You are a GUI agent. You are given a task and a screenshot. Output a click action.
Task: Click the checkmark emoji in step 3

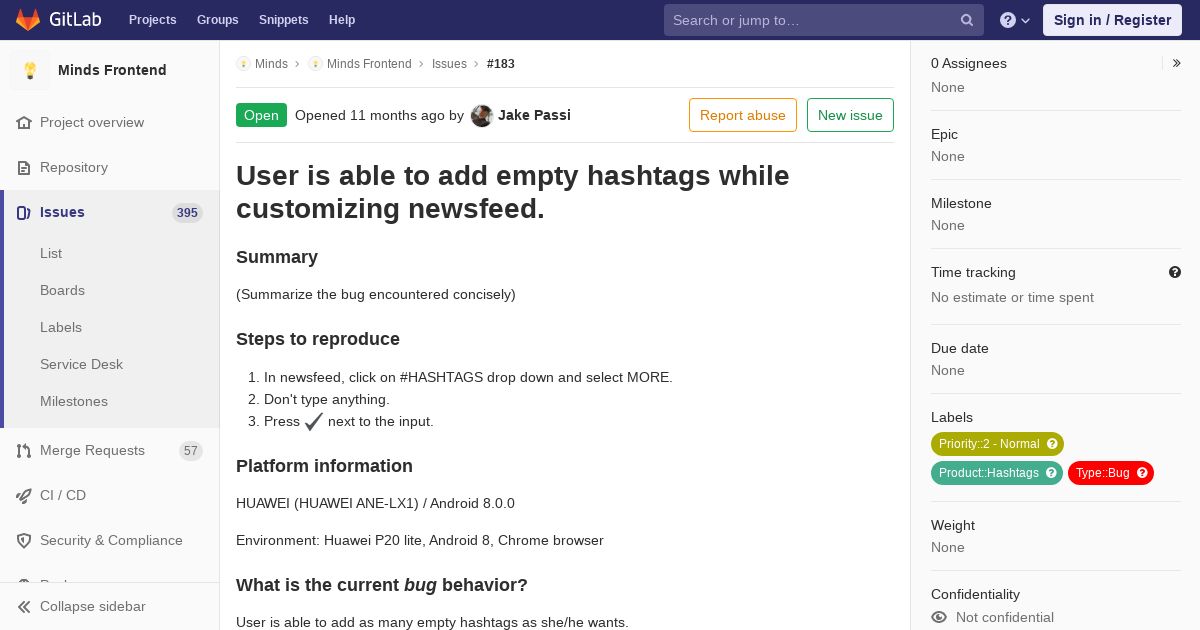pyautogui.click(x=314, y=421)
